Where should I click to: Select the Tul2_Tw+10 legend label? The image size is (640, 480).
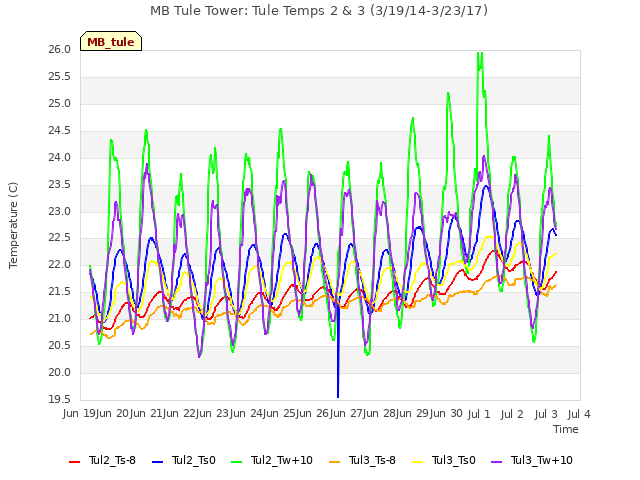coord(282,460)
